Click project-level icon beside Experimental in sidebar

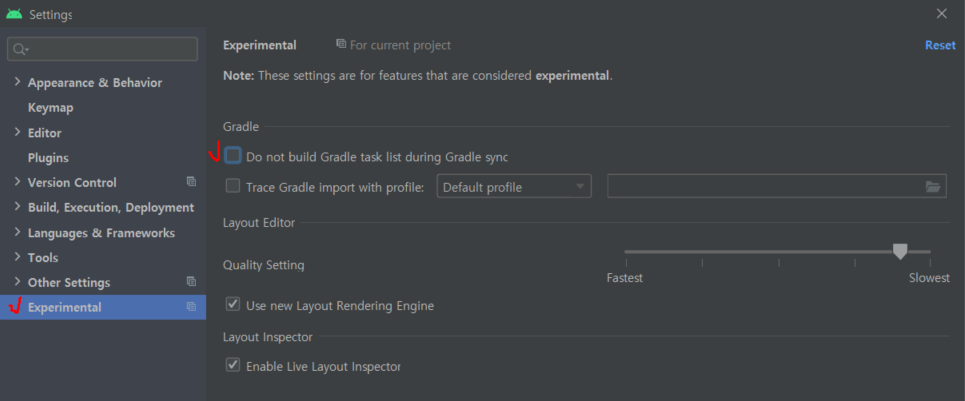(191, 307)
